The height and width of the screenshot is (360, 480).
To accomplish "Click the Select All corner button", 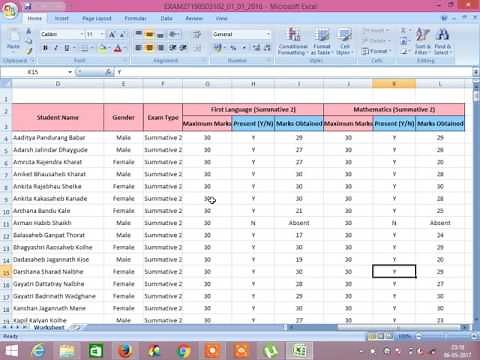I will (6, 83).
